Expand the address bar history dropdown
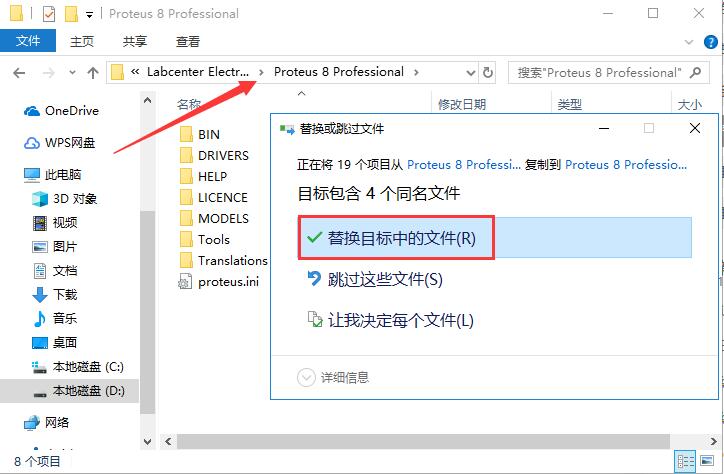Viewport: 724px width, 474px height. coord(471,73)
